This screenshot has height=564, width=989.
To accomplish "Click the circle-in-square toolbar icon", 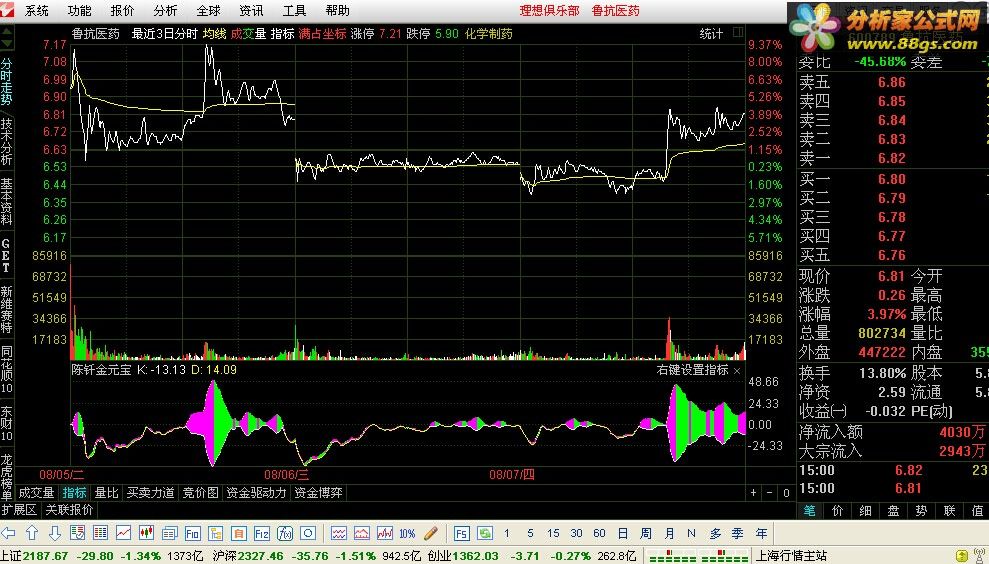I will point(308,533).
